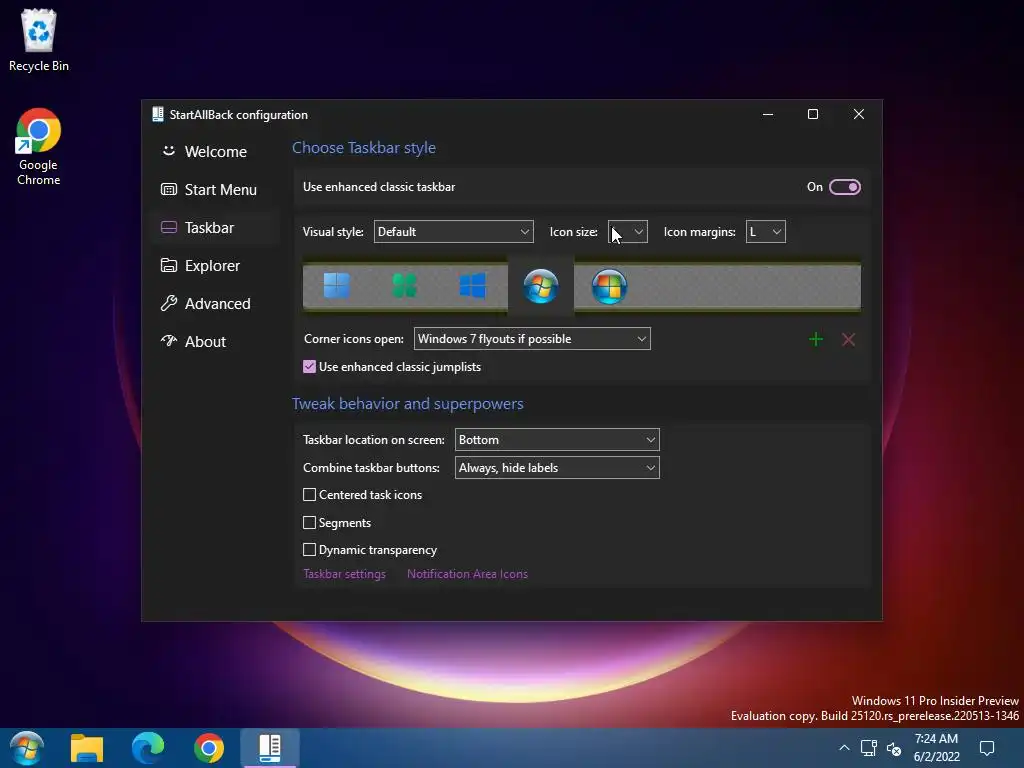Close the StartAllBack configuration window
Viewport: 1024px width, 768px height.
click(x=859, y=114)
